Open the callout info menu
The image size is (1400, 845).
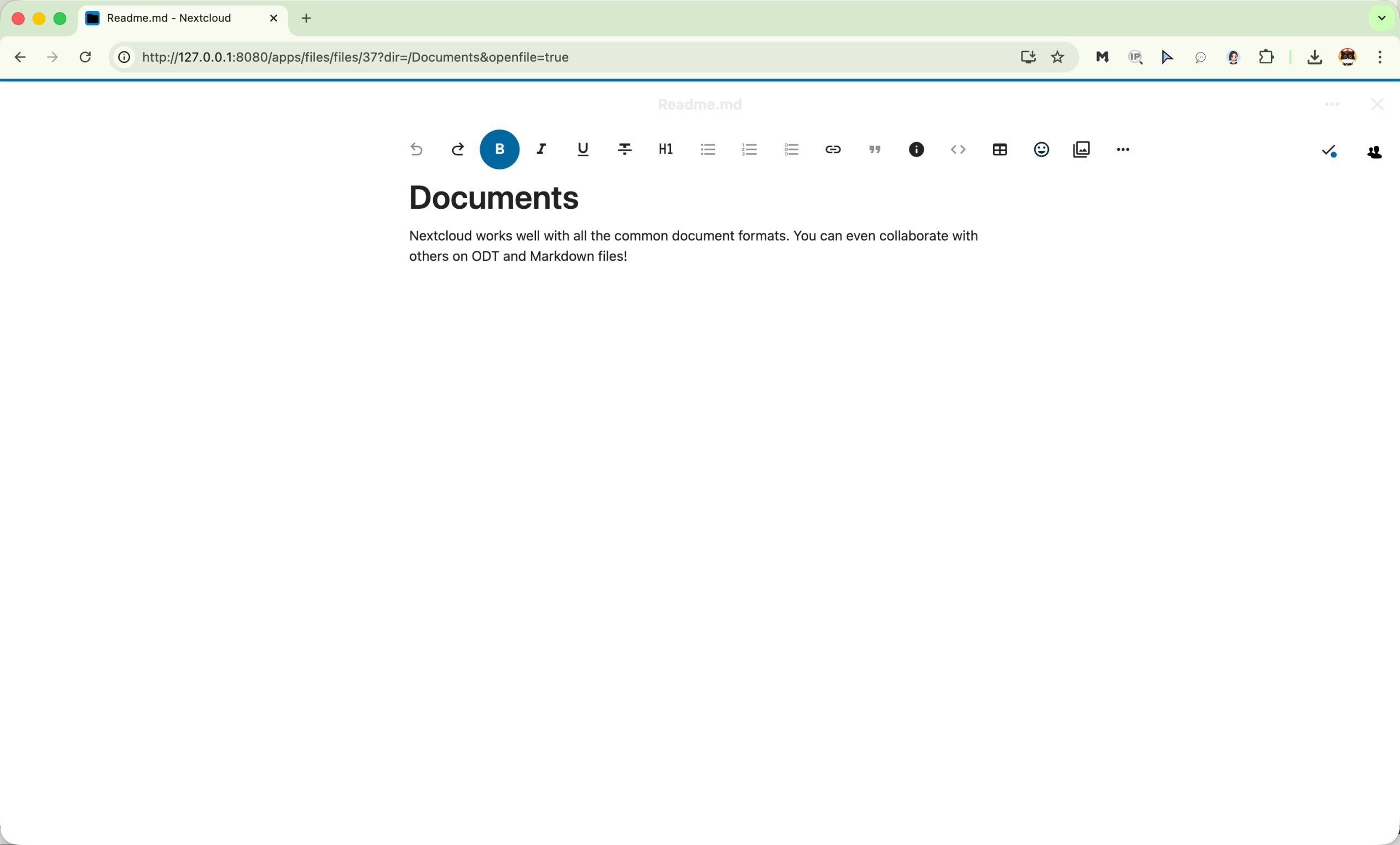pos(917,149)
